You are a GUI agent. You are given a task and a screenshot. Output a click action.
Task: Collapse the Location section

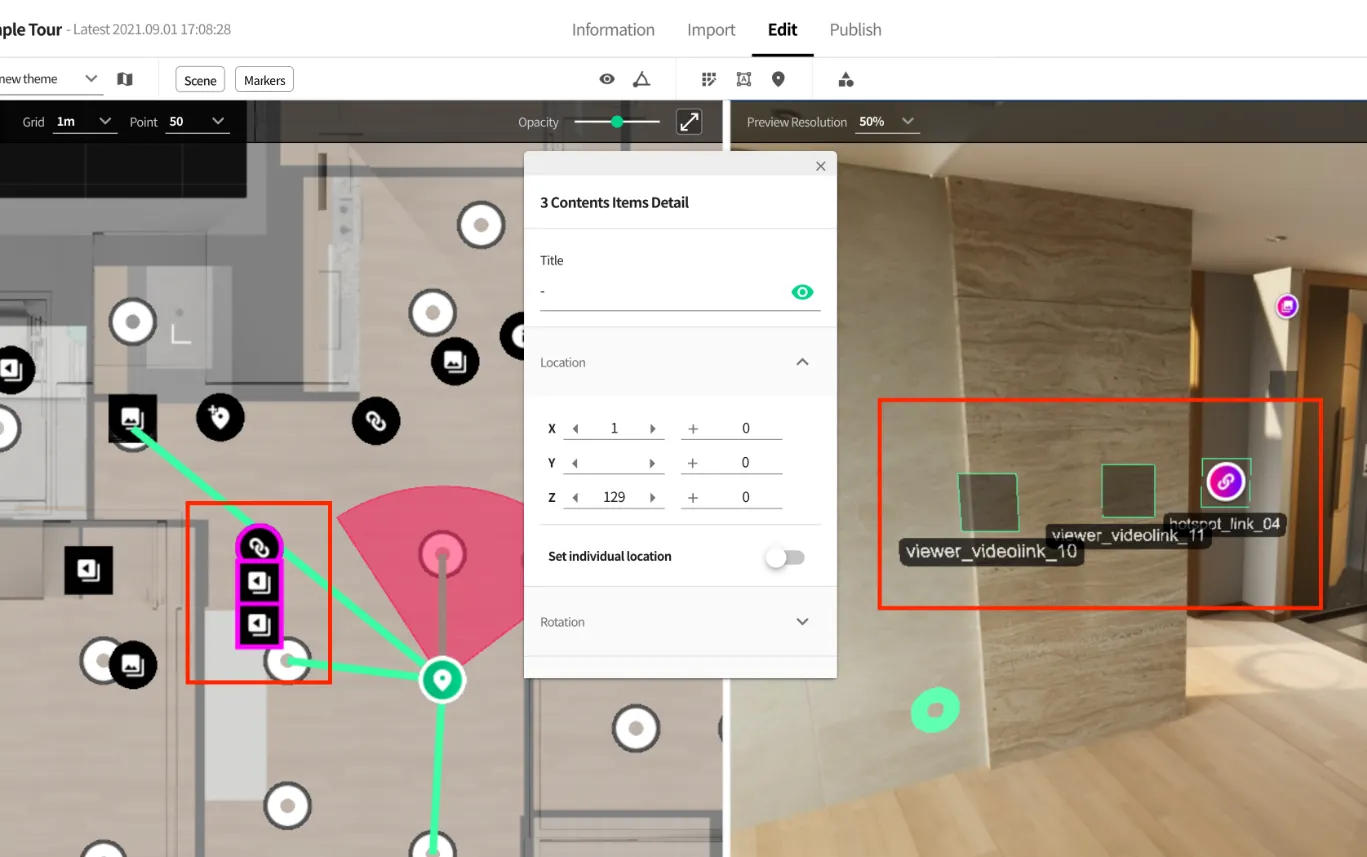click(x=802, y=362)
